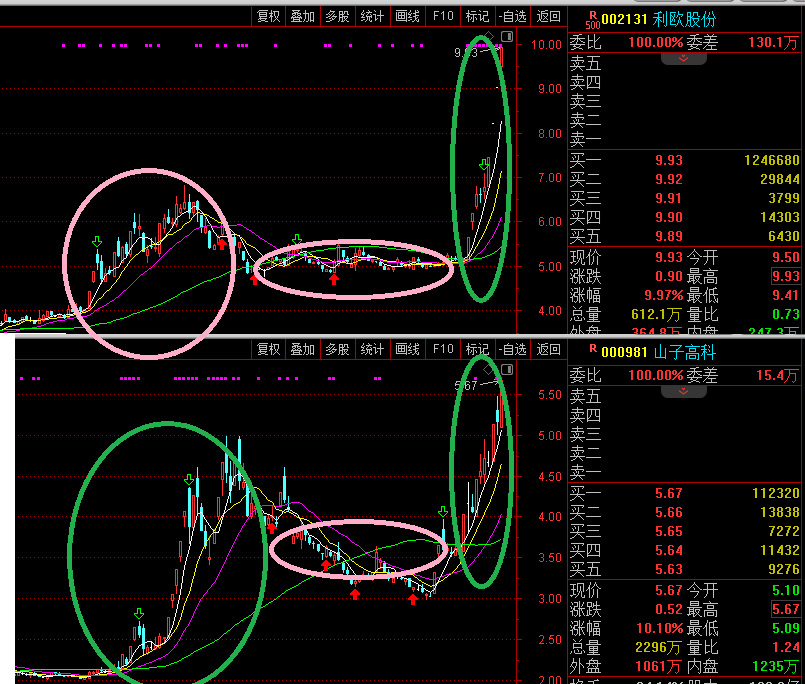Image resolution: width=805 pixels, height=684 pixels.
Task: Open 多股 in the 利欧股份 chart toolbar
Action: tap(337, 16)
